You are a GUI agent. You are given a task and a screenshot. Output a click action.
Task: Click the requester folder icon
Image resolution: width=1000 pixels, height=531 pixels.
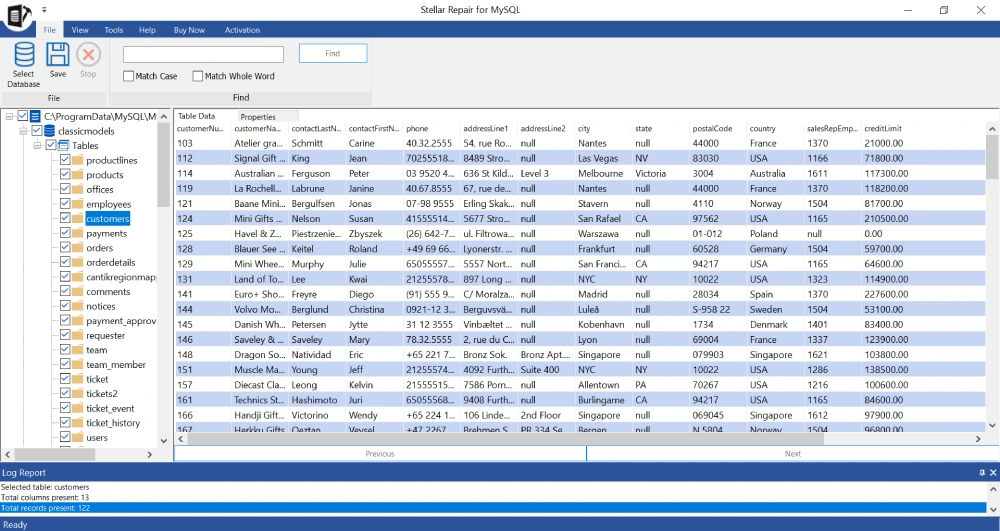[x=78, y=335]
